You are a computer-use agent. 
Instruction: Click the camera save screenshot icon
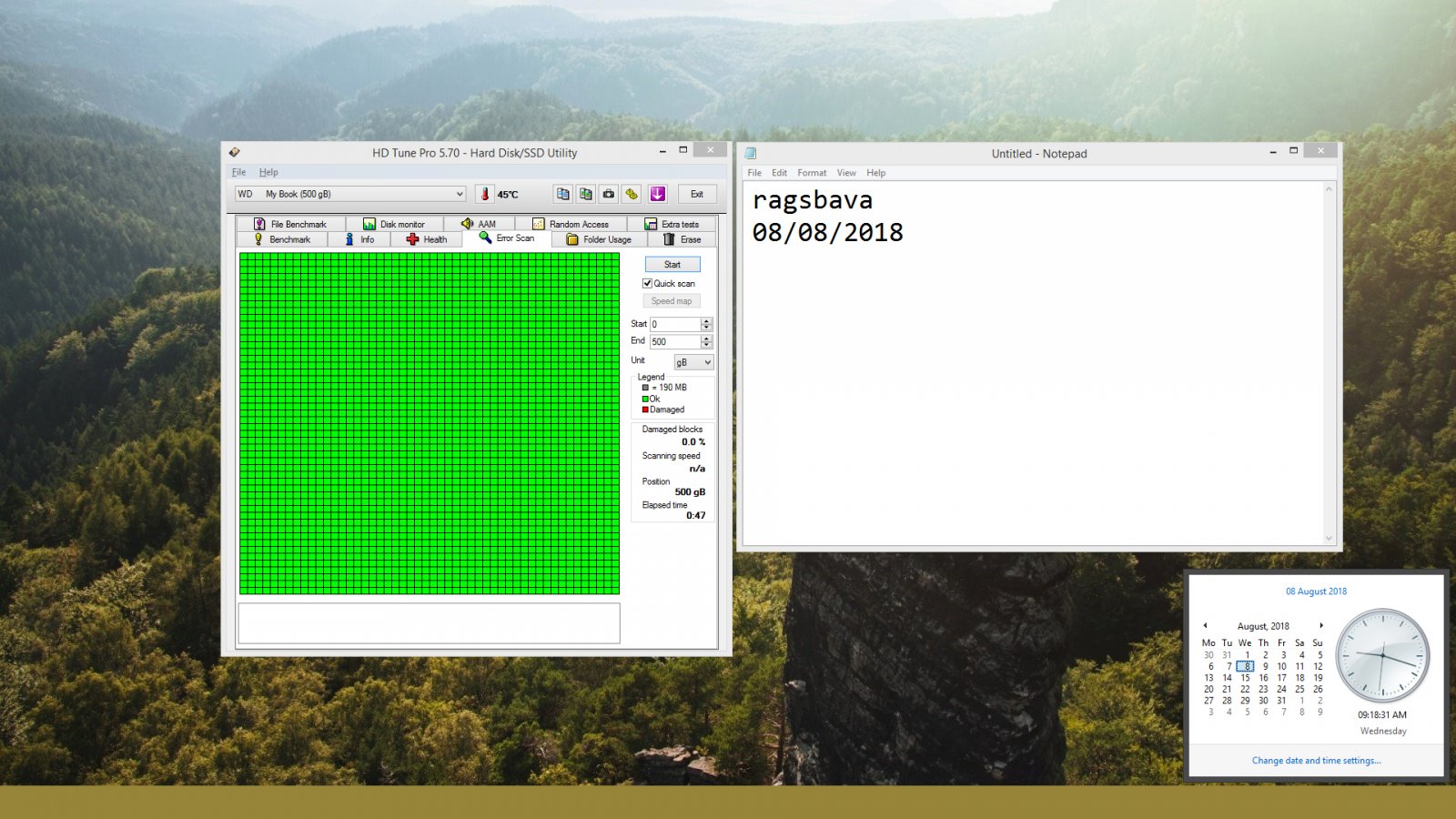pyautogui.click(x=609, y=194)
